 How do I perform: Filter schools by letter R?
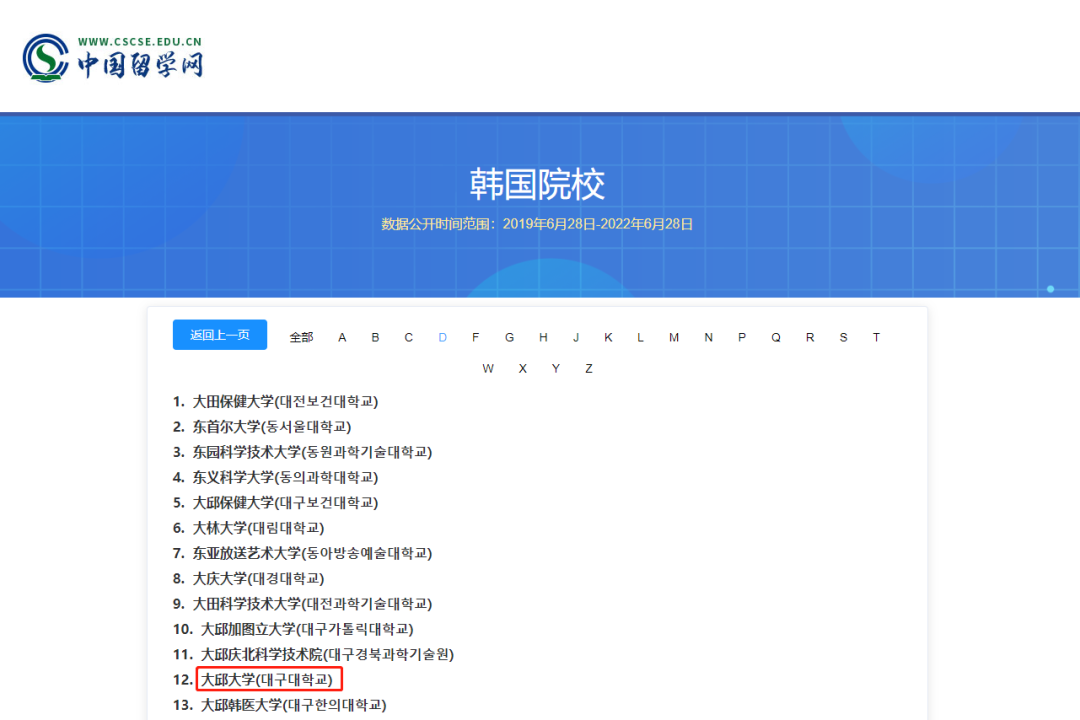click(x=810, y=338)
